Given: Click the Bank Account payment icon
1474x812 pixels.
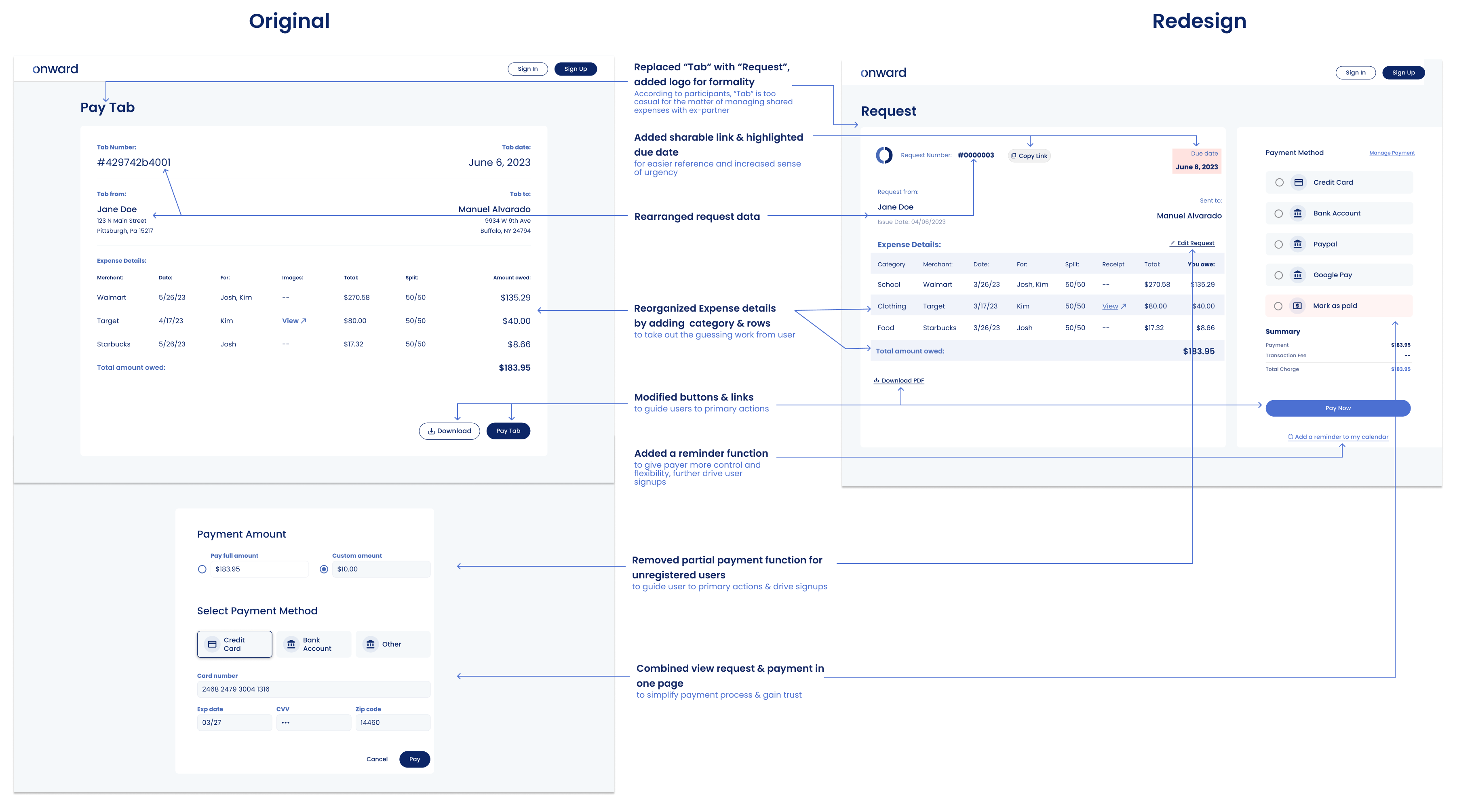Looking at the screenshot, I should 1297,213.
